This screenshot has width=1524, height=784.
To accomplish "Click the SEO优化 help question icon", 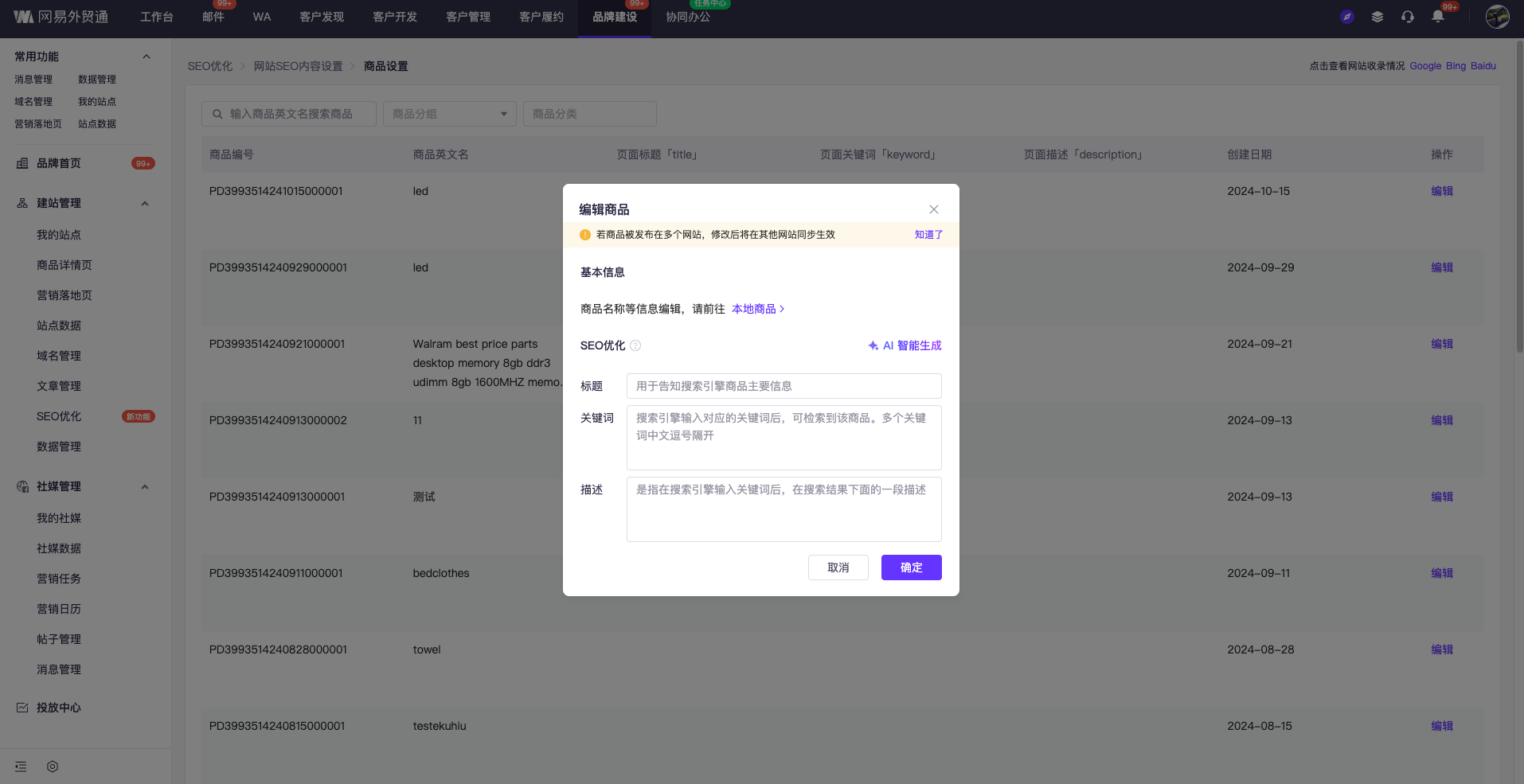I will [635, 345].
